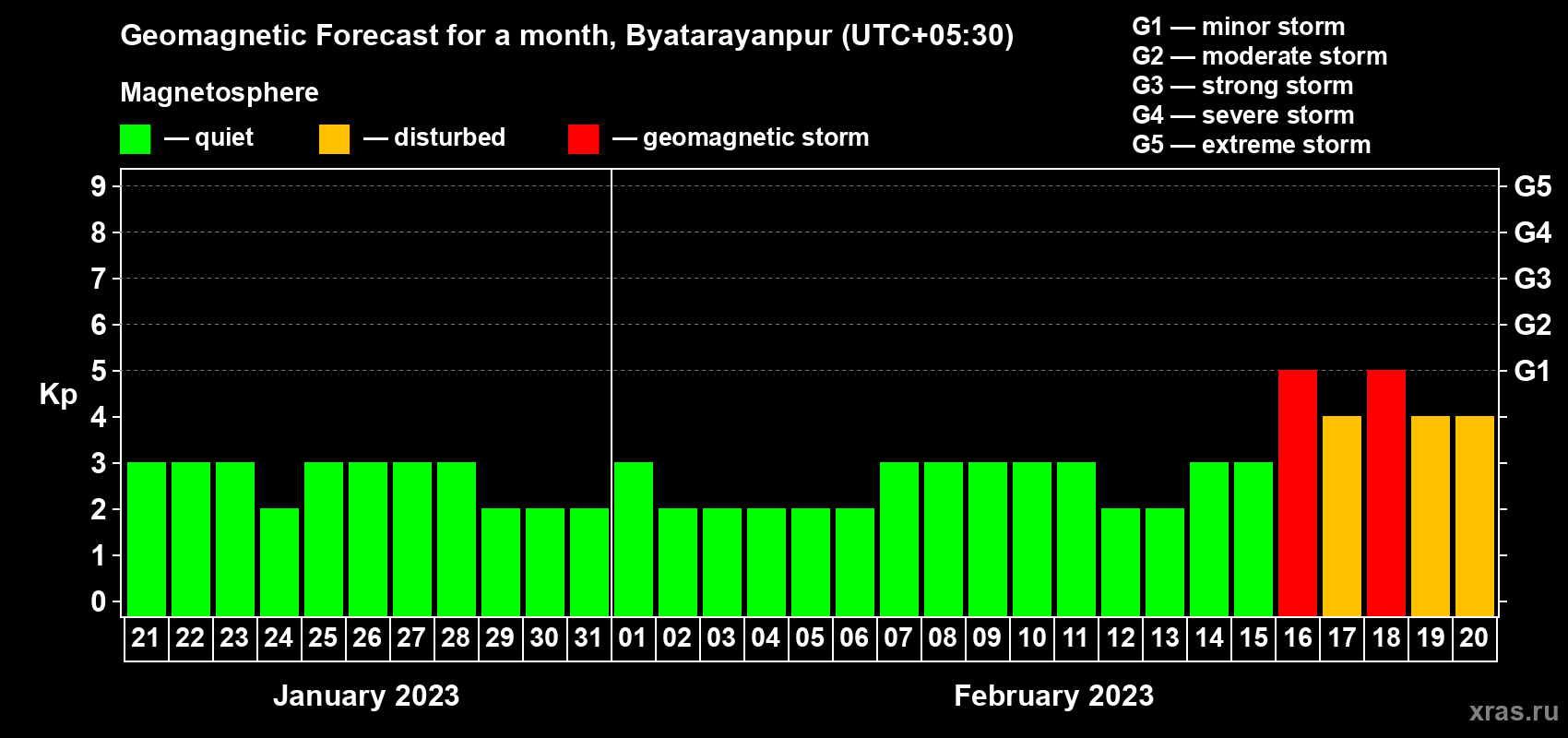Viewport: 1568px width, 738px height.
Task: Click date label 18 on the axis
Action: [x=1385, y=637]
